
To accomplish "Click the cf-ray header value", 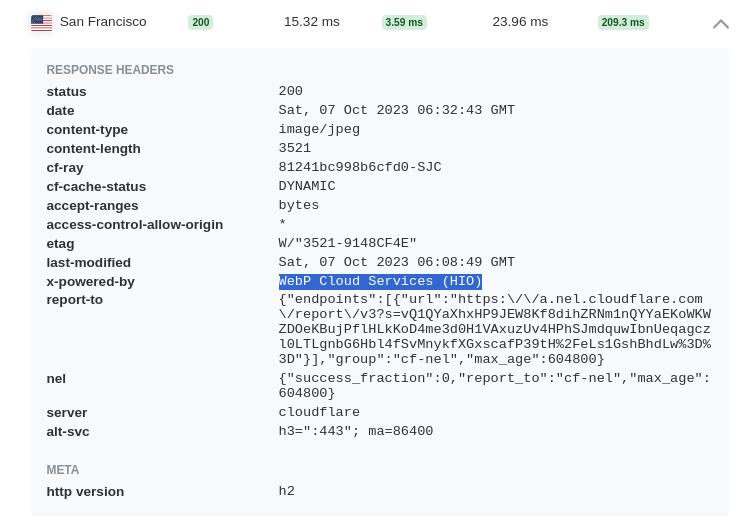I will pyautogui.click(x=360, y=167).
